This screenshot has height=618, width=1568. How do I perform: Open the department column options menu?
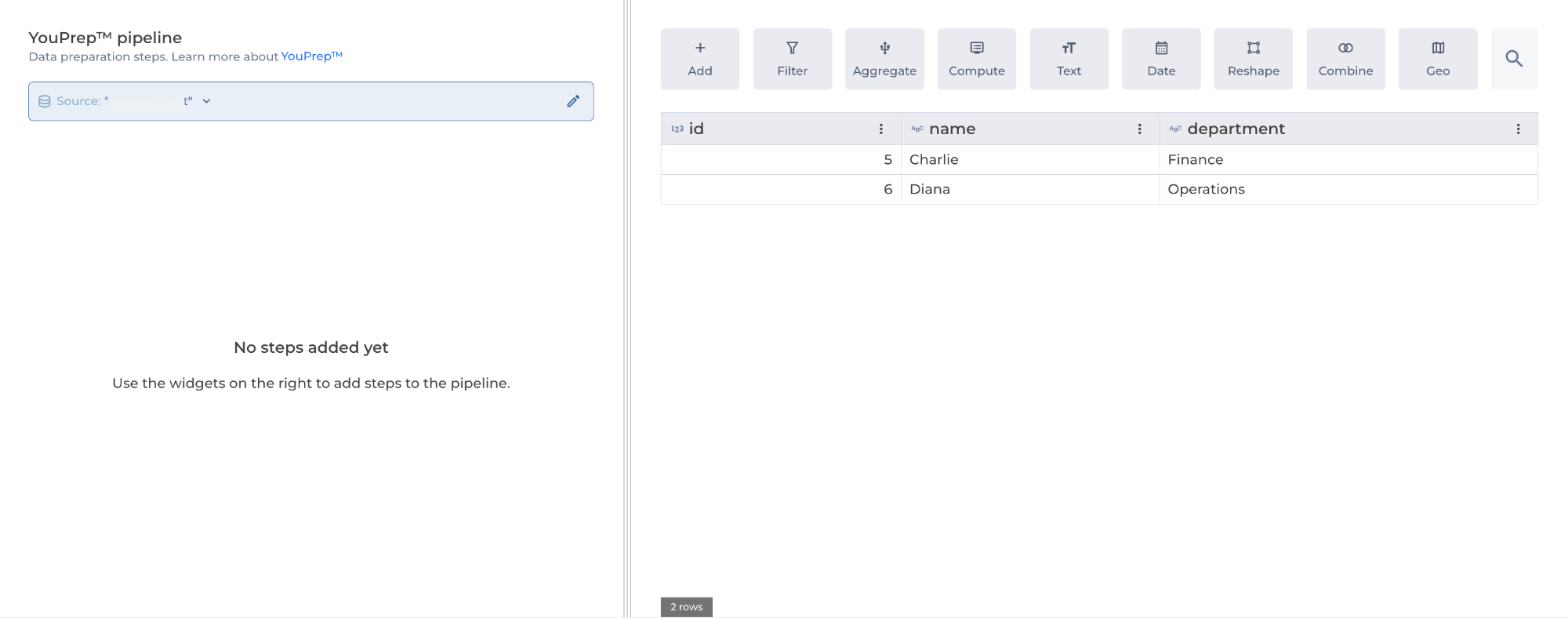click(x=1518, y=129)
